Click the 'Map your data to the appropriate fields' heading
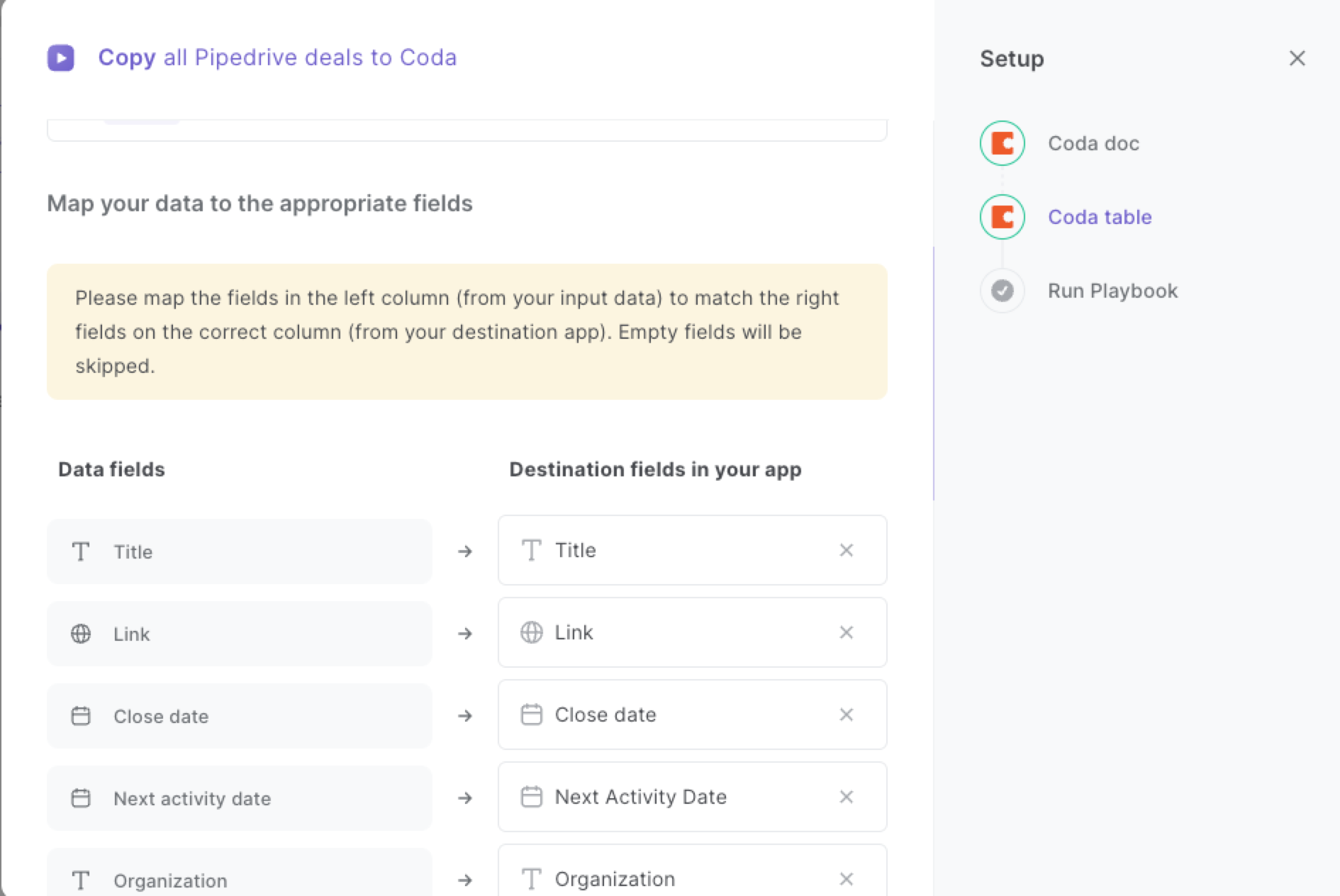Image resolution: width=1340 pixels, height=896 pixels. pyautogui.click(x=259, y=203)
